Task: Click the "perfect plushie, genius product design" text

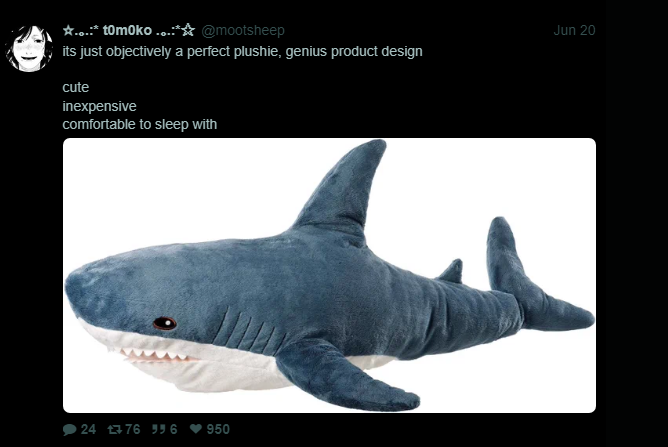Action: (305, 51)
